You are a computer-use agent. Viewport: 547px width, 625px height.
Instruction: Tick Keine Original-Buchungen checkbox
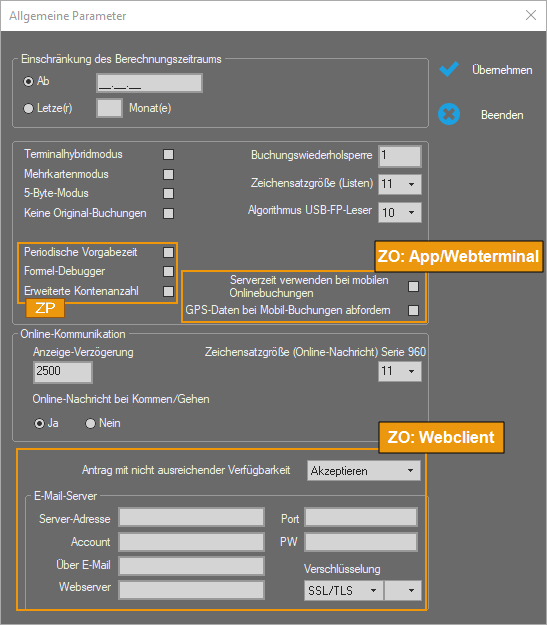(x=168, y=213)
